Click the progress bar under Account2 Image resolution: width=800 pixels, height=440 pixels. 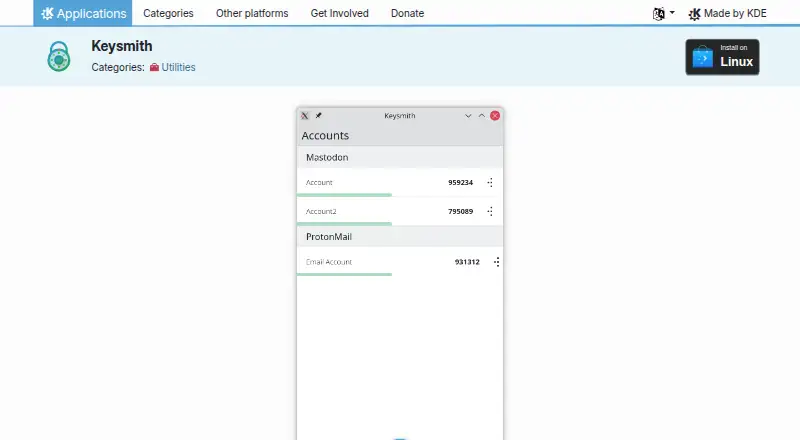pyautogui.click(x=344, y=224)
